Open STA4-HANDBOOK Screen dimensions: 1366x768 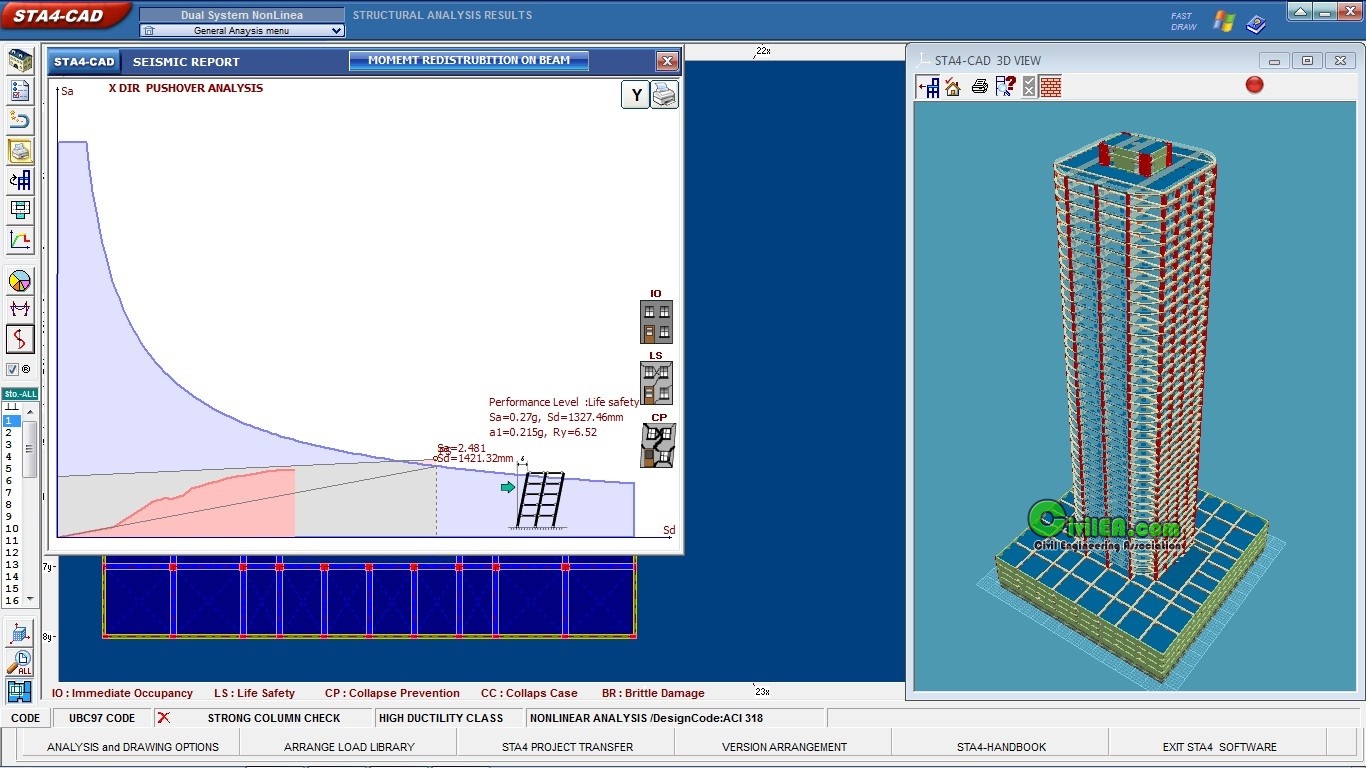(x=1001, y=747)
